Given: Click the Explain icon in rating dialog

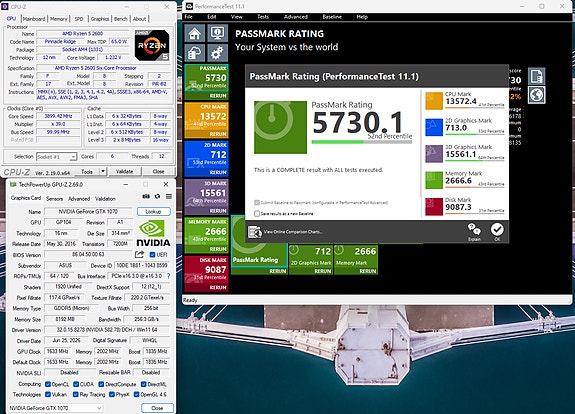Looking at the screenshot, I should pos(474,230).
